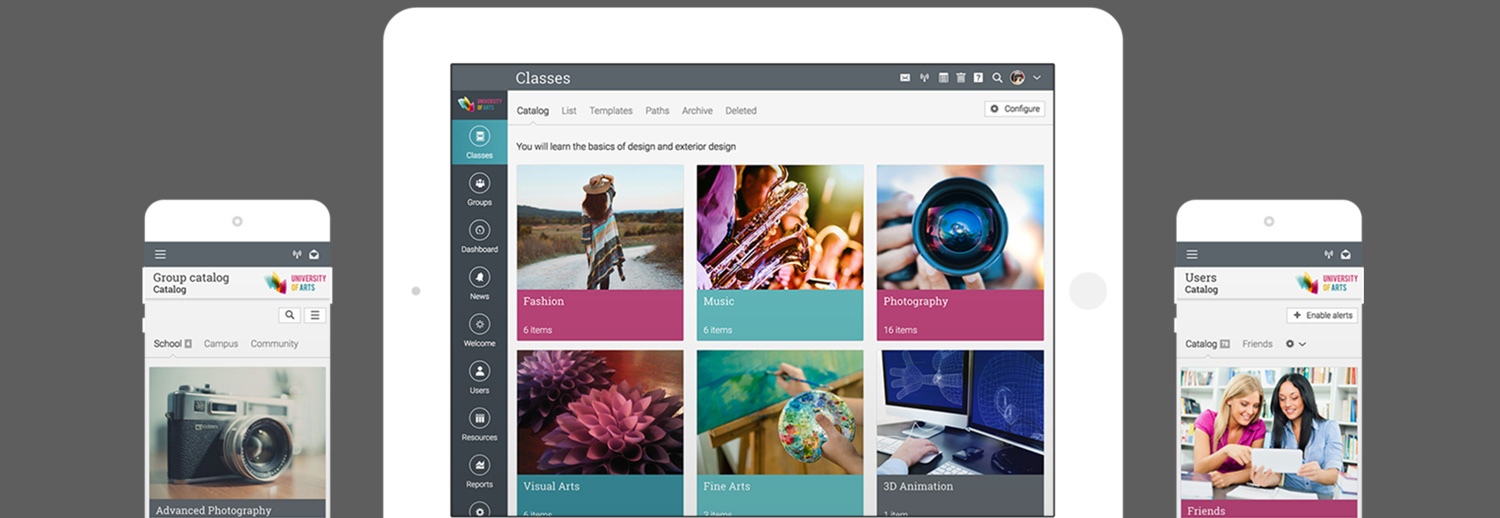Click the Fashion title label

point(543,301)
